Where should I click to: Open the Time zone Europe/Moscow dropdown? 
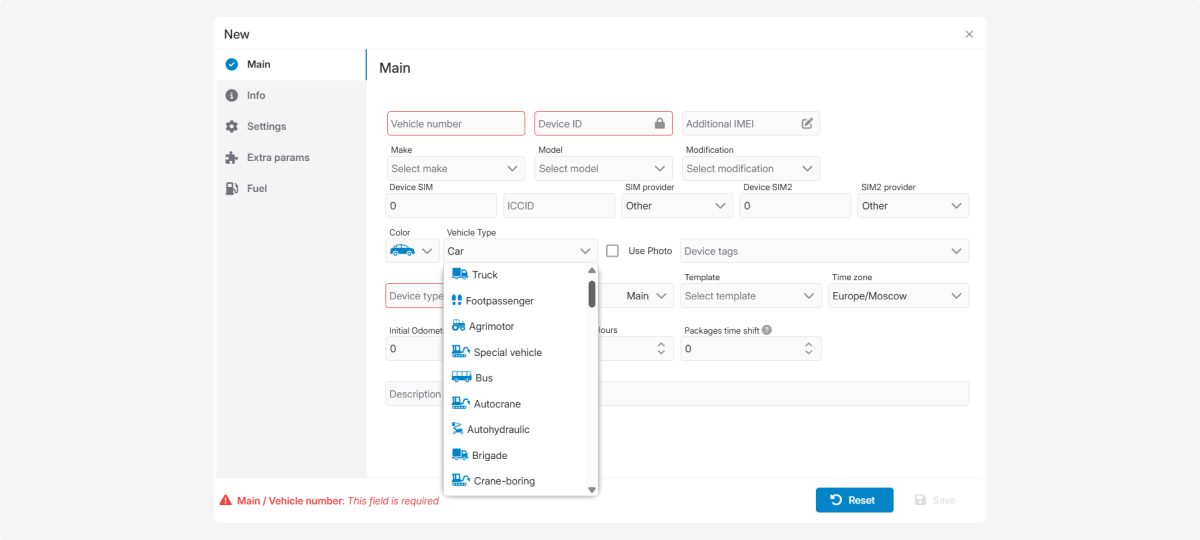tap(898, 296)
